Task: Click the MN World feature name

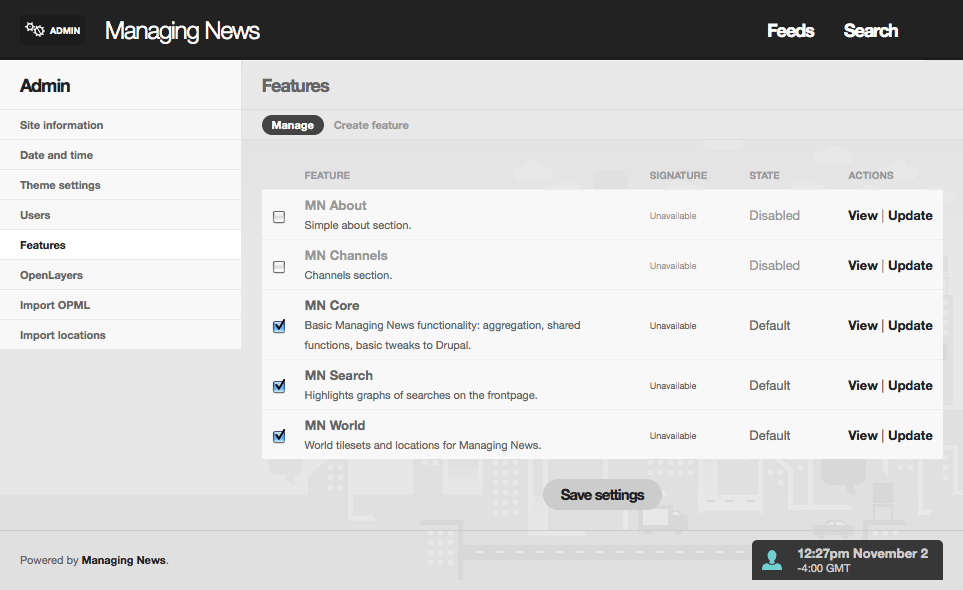Action: pyautogui.click(x=335, y=425)
